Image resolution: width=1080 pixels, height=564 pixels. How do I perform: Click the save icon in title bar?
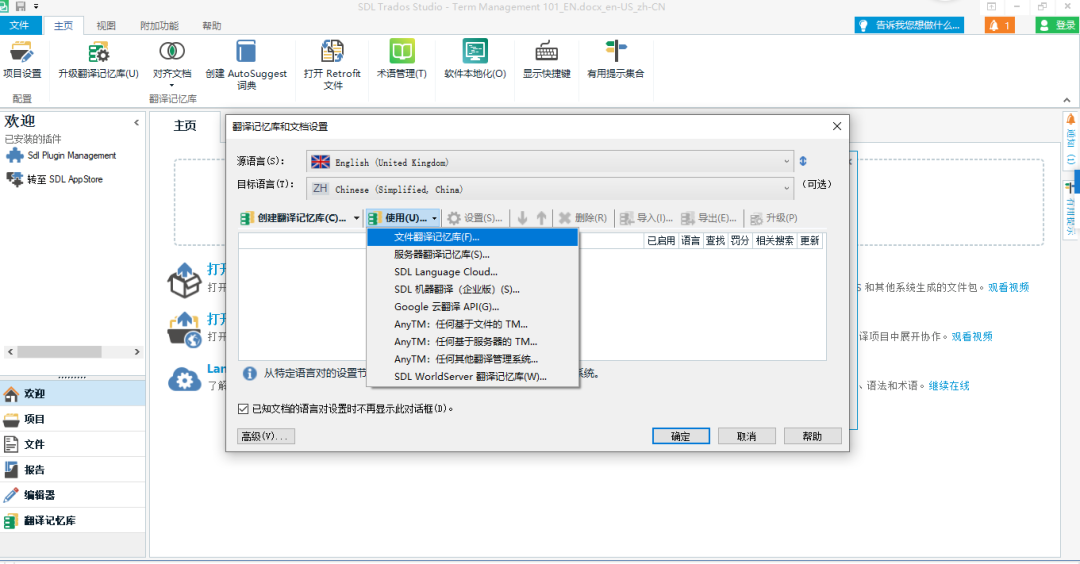pos(21,6)
